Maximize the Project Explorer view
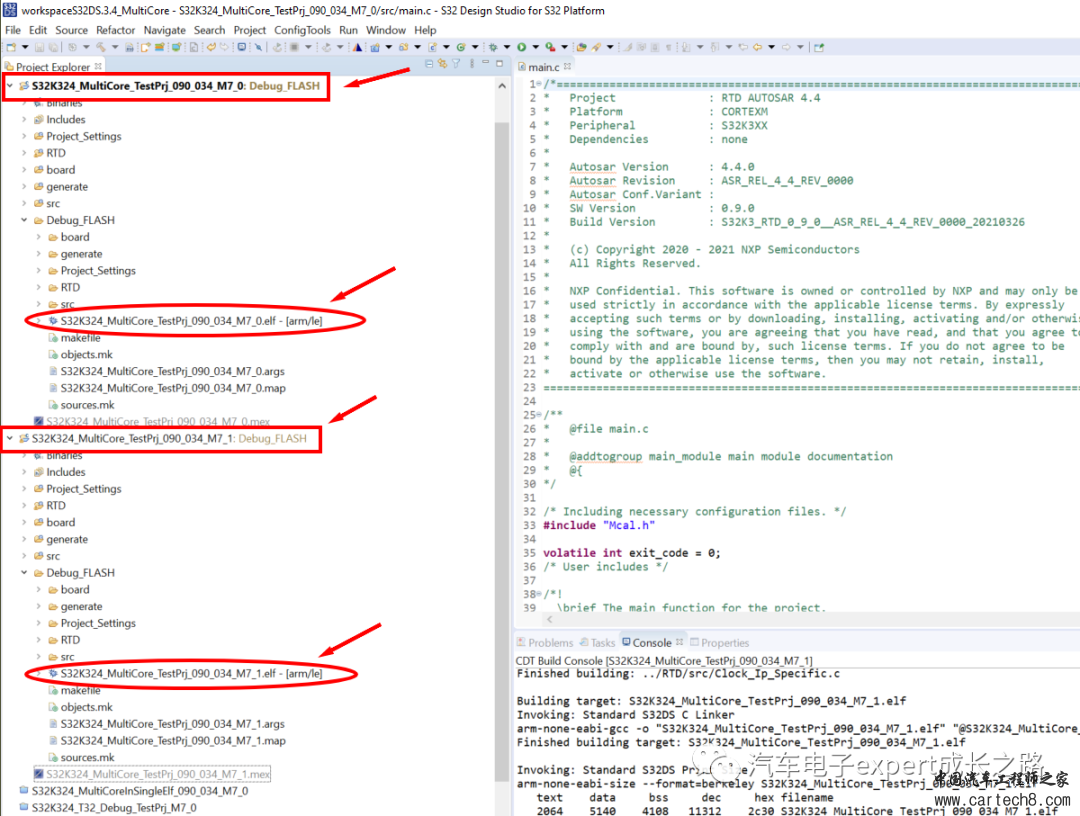This screenshot has width=1080, height=816. point(499,63)
